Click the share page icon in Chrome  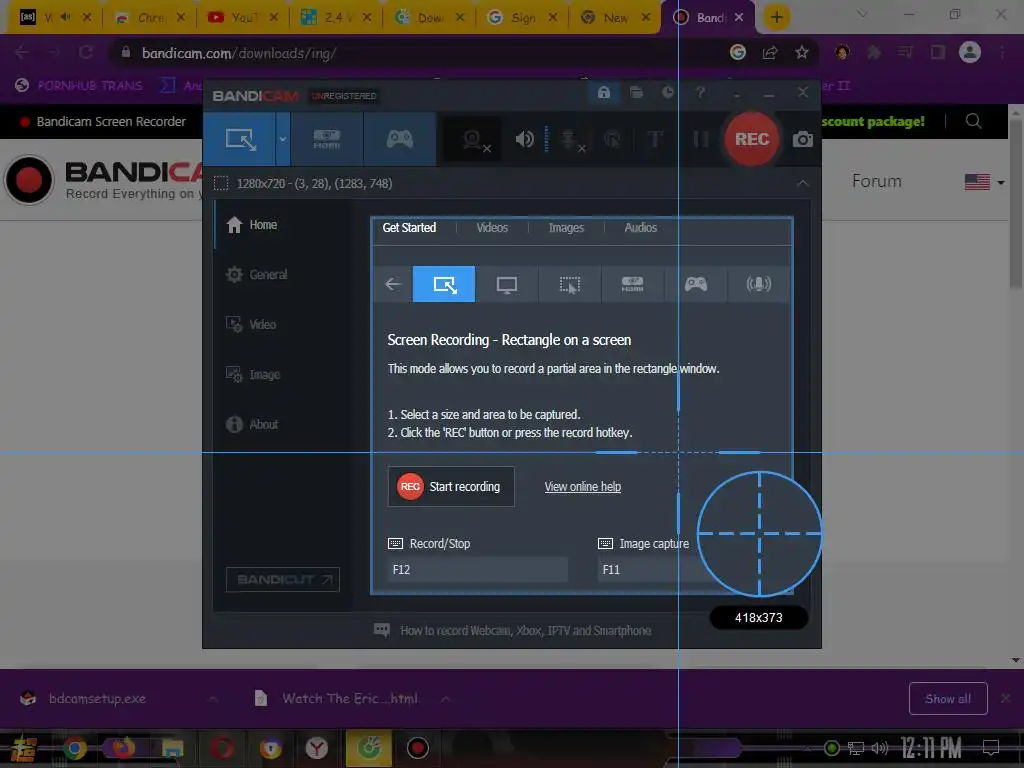click(x=770, y=53)
